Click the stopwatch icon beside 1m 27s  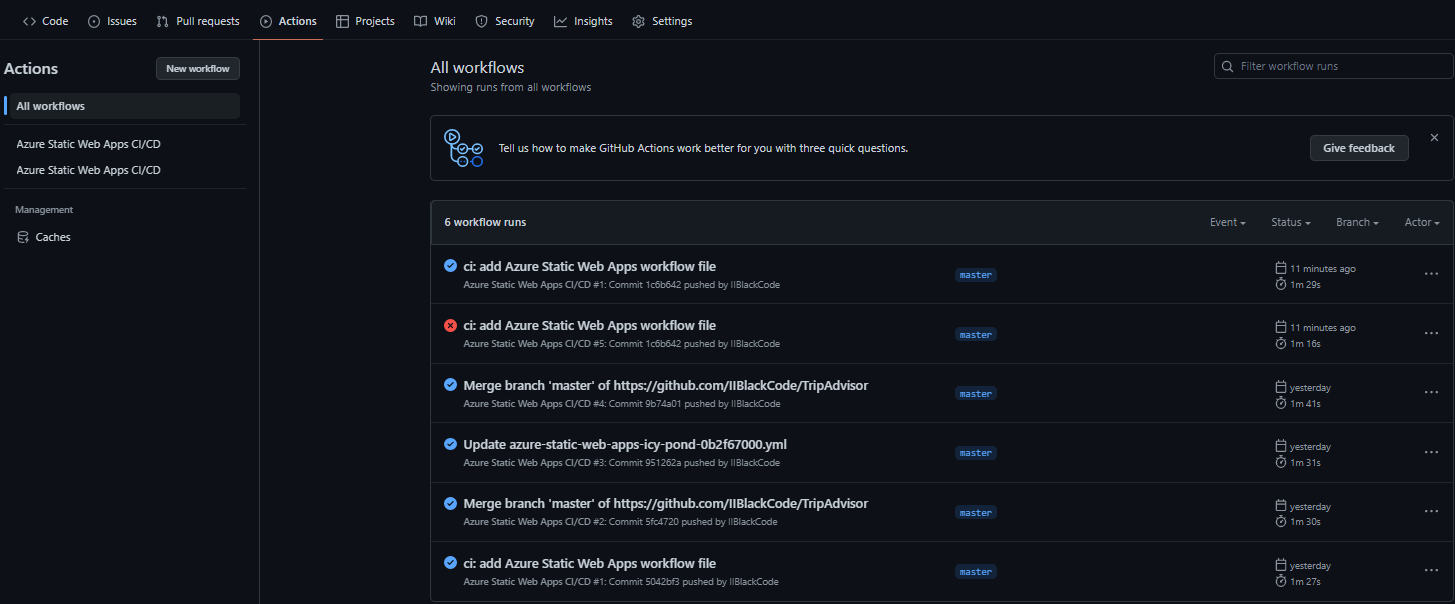1281,581
